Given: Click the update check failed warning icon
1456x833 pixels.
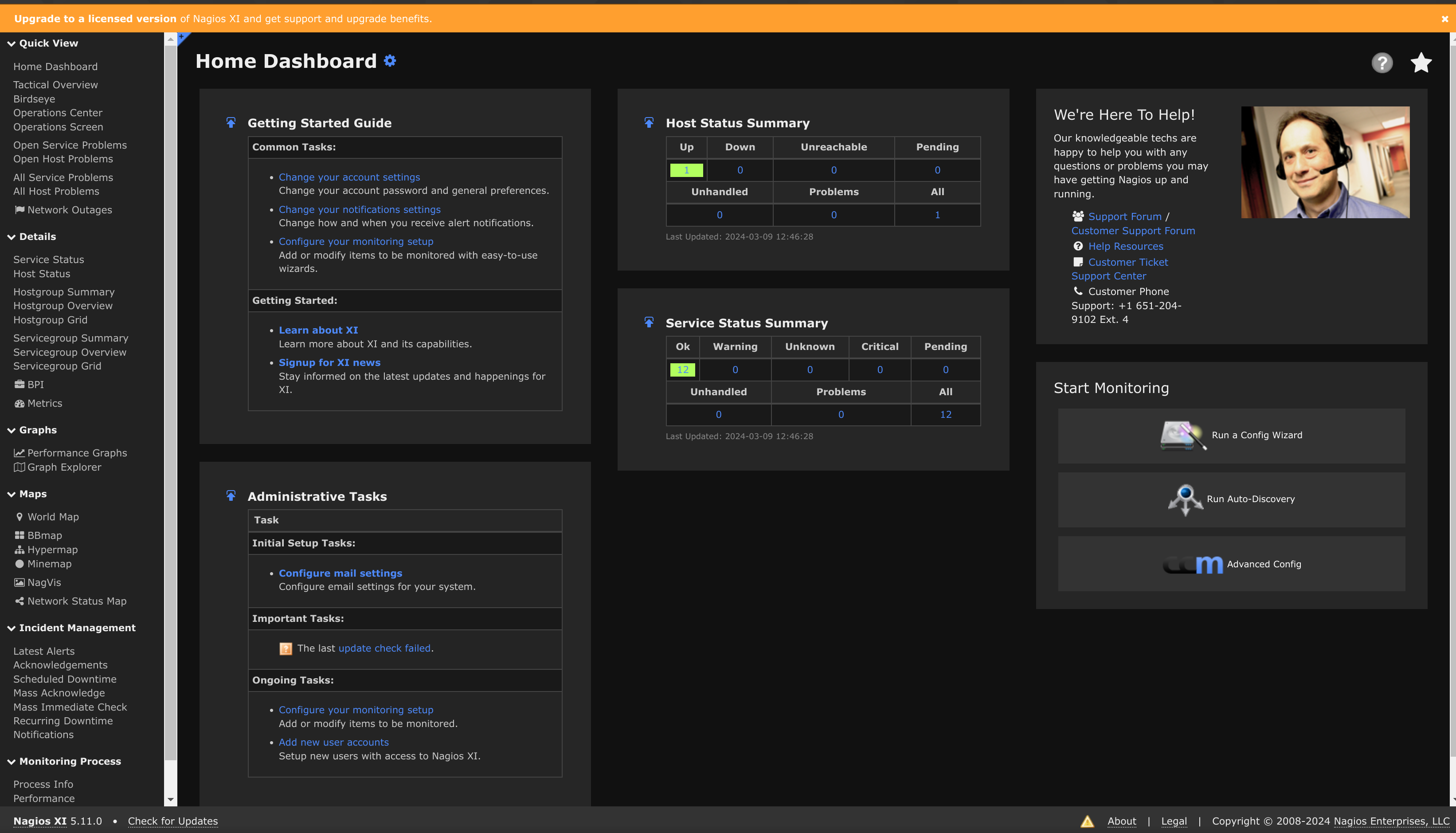Looking at the screenshot, I should [x=286, y=648].
